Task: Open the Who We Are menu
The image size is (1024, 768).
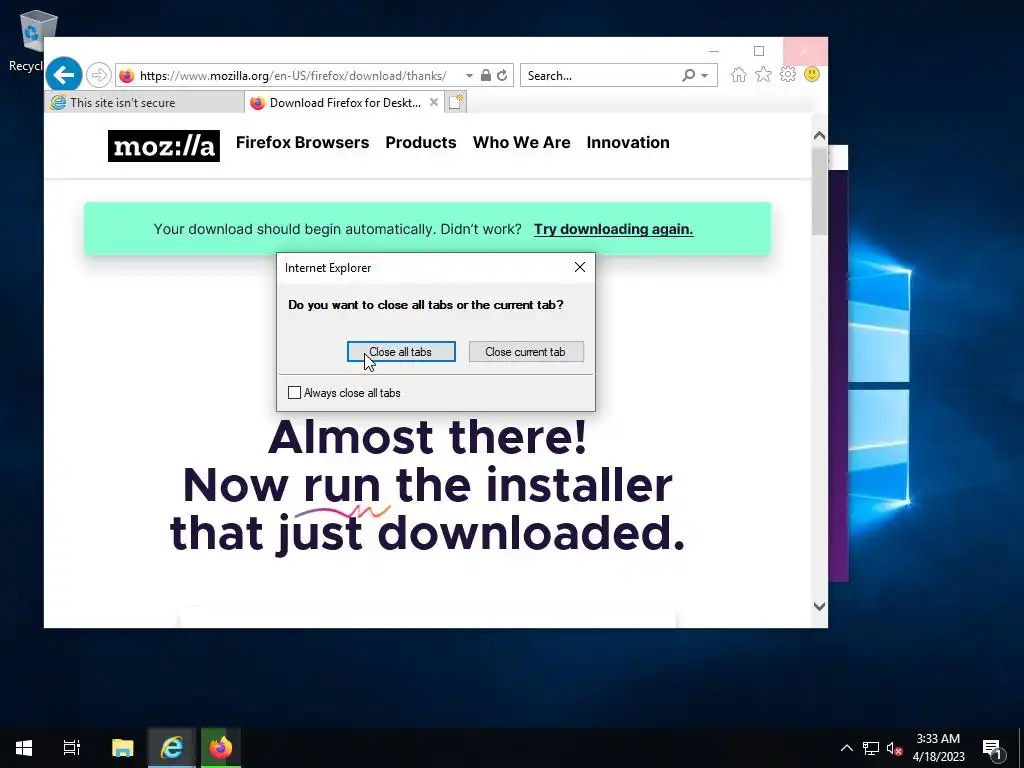Action: coord(522,142)
